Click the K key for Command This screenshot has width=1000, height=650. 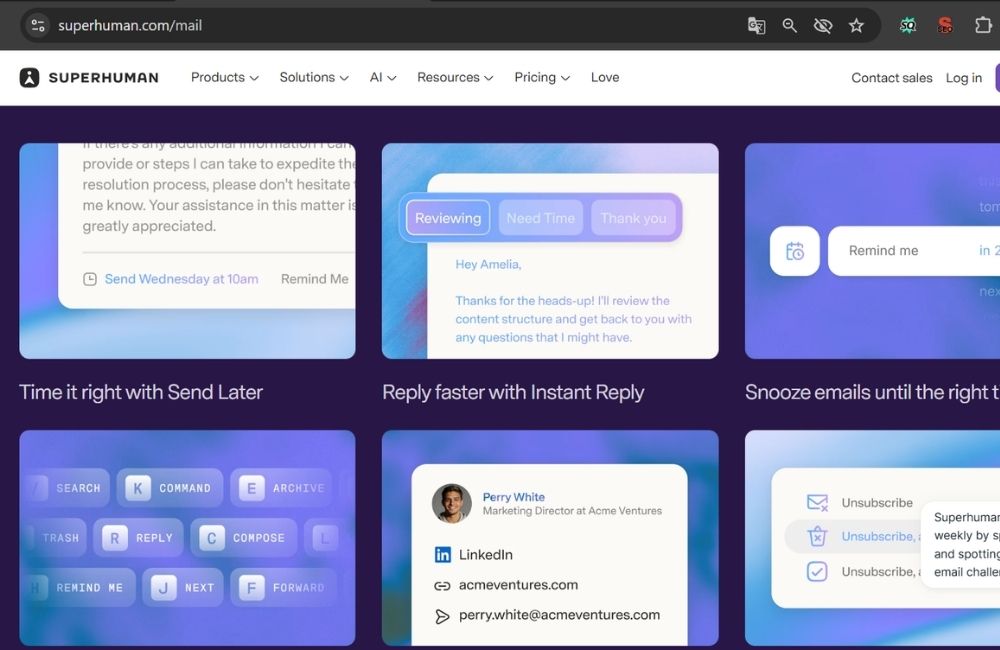[x=138, y=488]
